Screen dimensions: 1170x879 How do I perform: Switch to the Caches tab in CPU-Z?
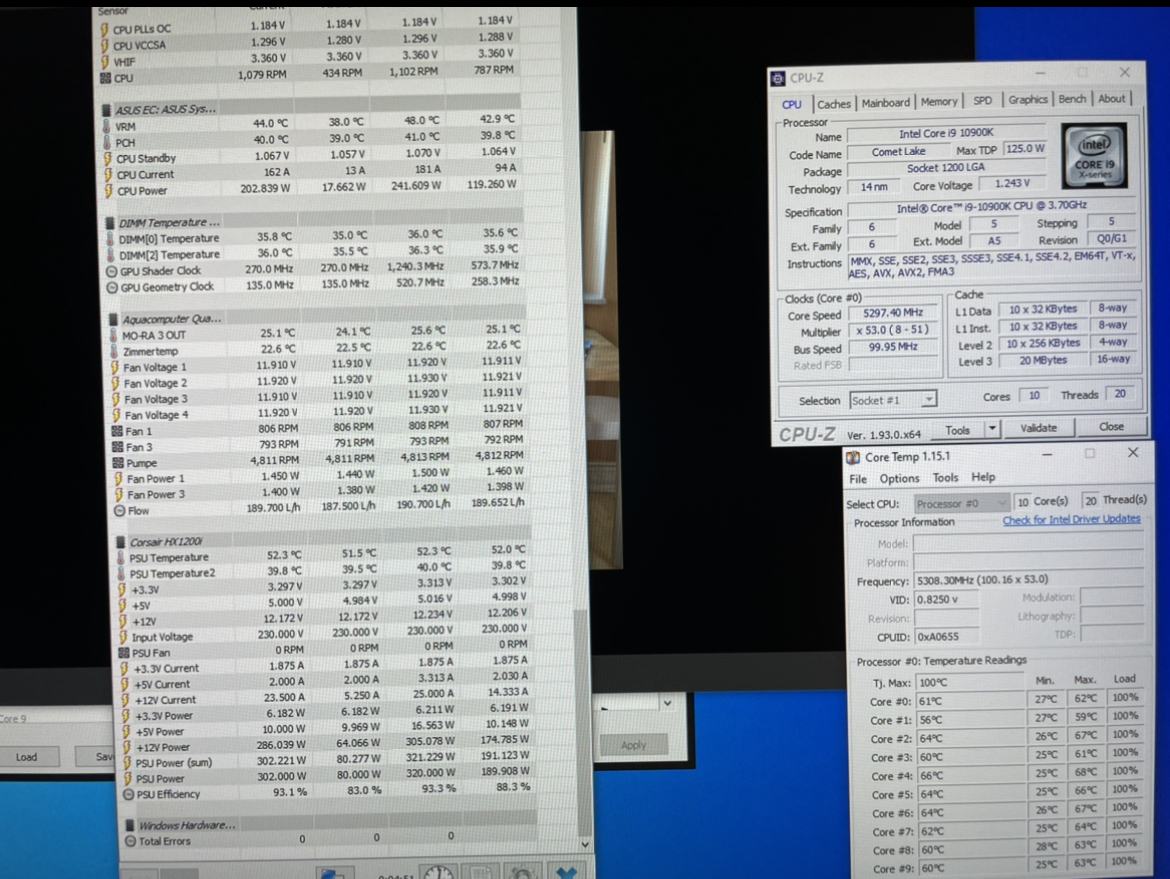click(833, 104)
